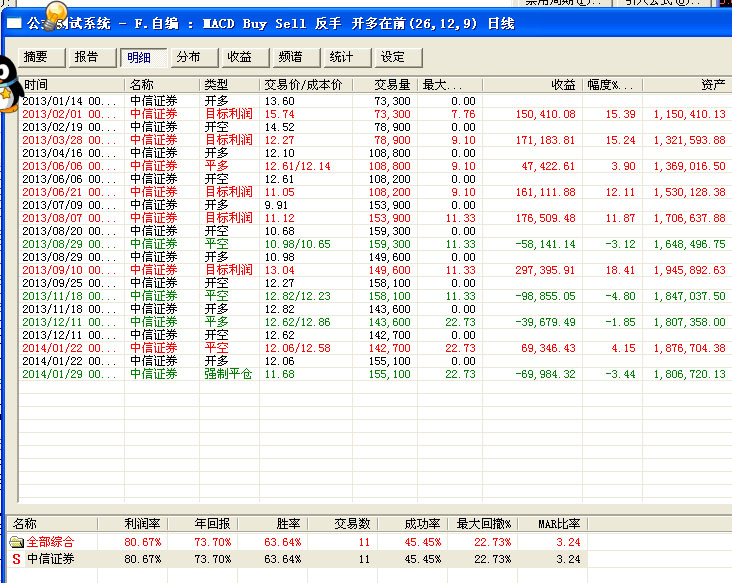
Task: Select the 2013/08/07 目标利润 row
Action: [x=375, y=218]
